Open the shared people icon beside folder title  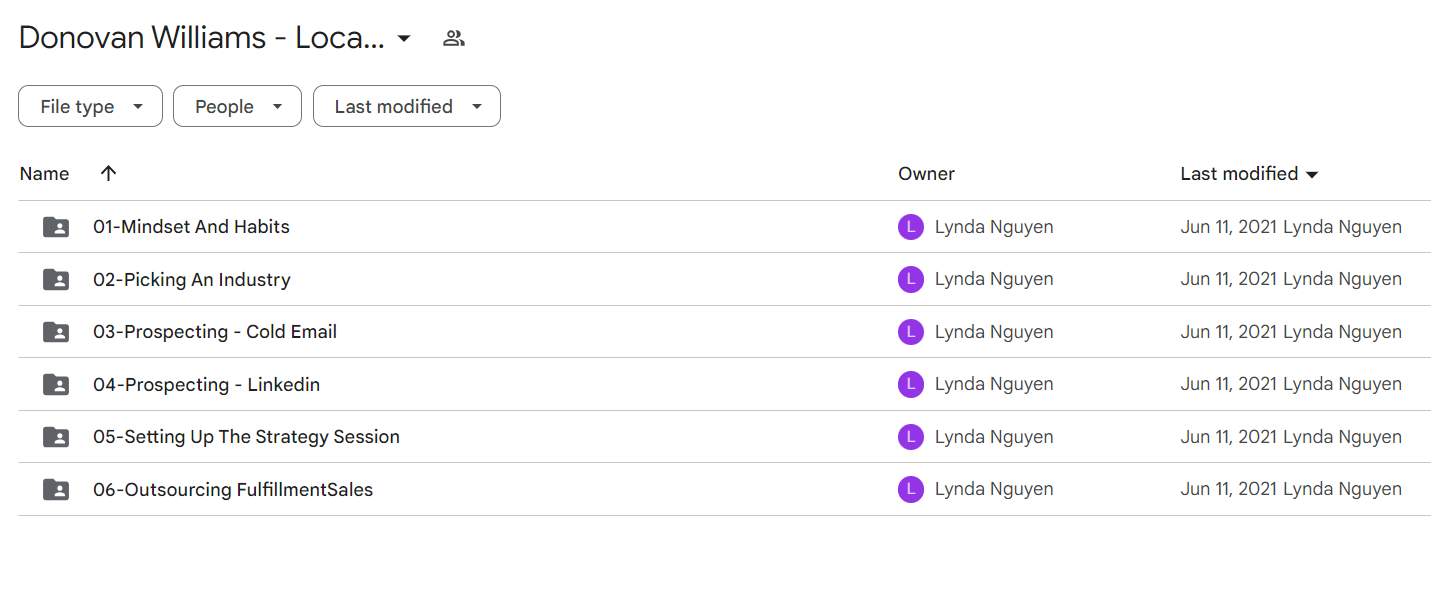pyautogui.click(x=454, y=39)
